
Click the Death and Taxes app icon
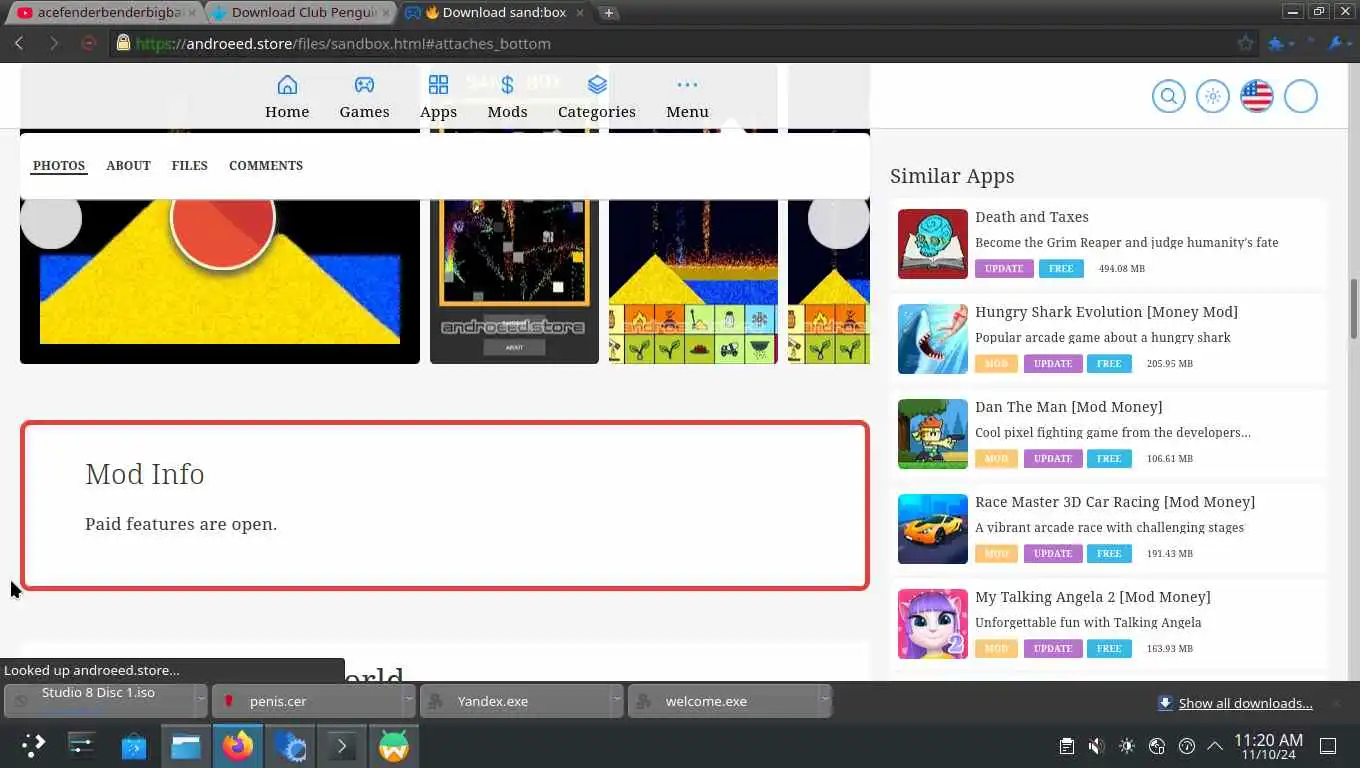point(932,244)
